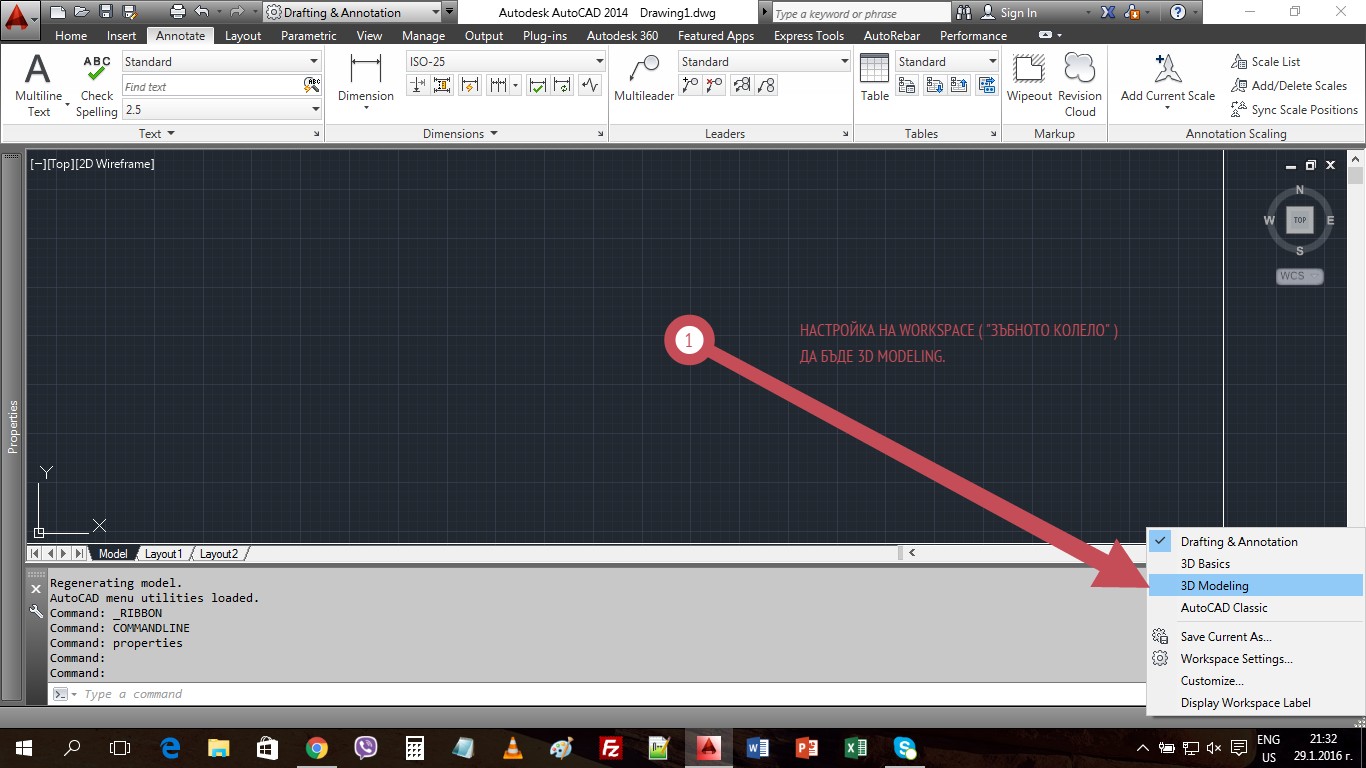Click Display Workspace Label menu entry
Screen dimensions: 1366x768
[1256, 703]
